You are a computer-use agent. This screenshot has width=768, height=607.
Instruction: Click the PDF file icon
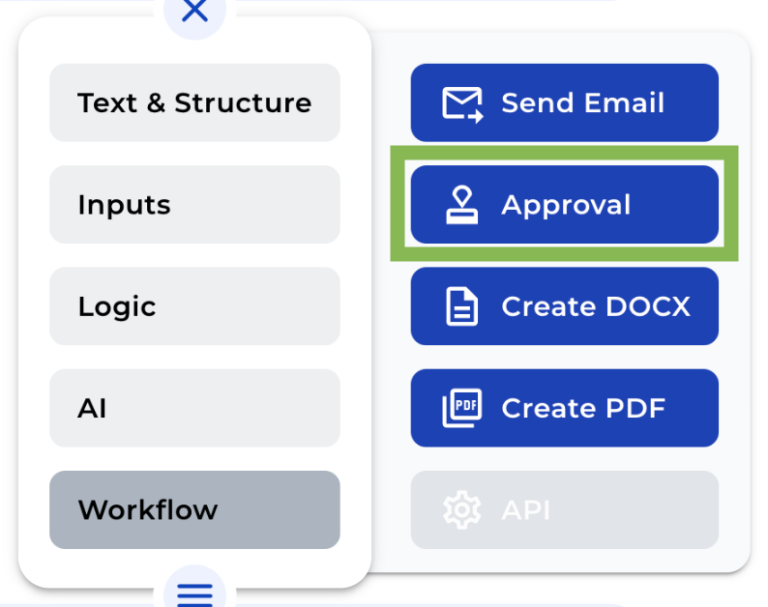pyautogui.click(x=461, y=408)
